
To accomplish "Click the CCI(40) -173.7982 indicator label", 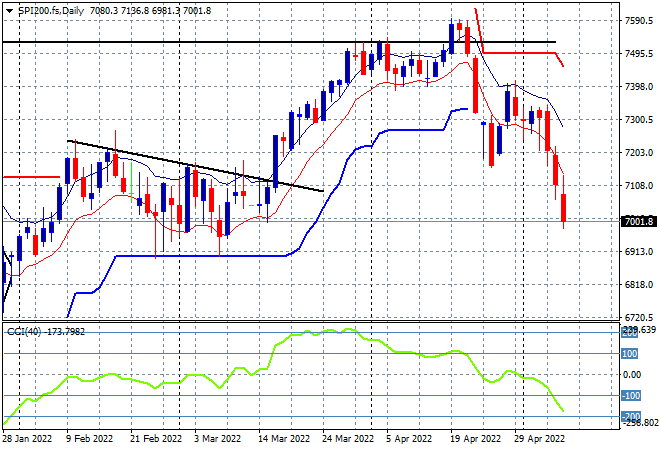I will coord(46,332).
